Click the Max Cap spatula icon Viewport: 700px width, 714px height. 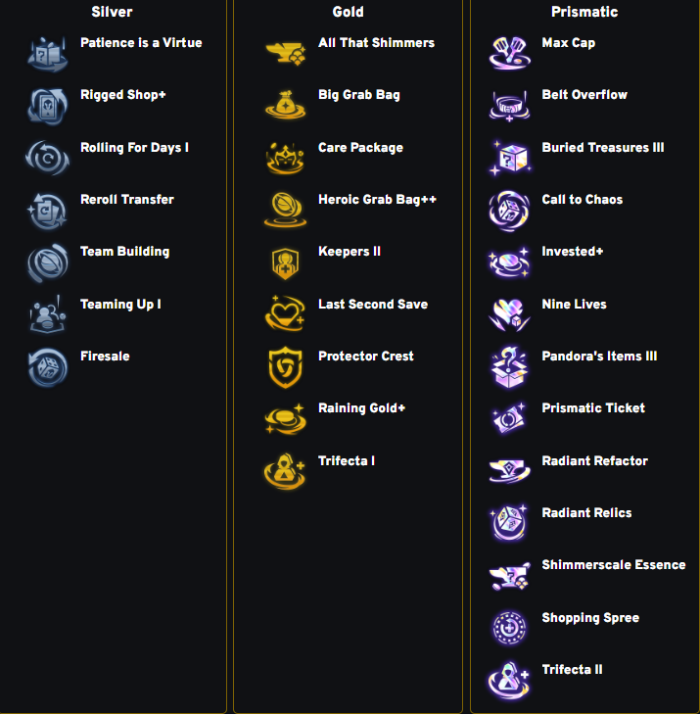pyautogui.click(x=510, y=54)
